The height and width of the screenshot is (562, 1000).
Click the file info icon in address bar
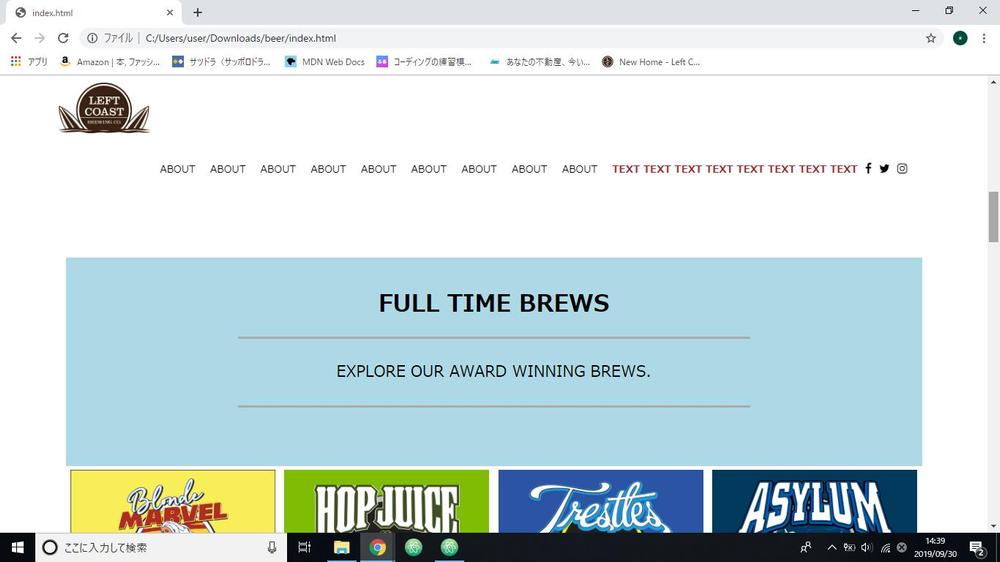92,38
